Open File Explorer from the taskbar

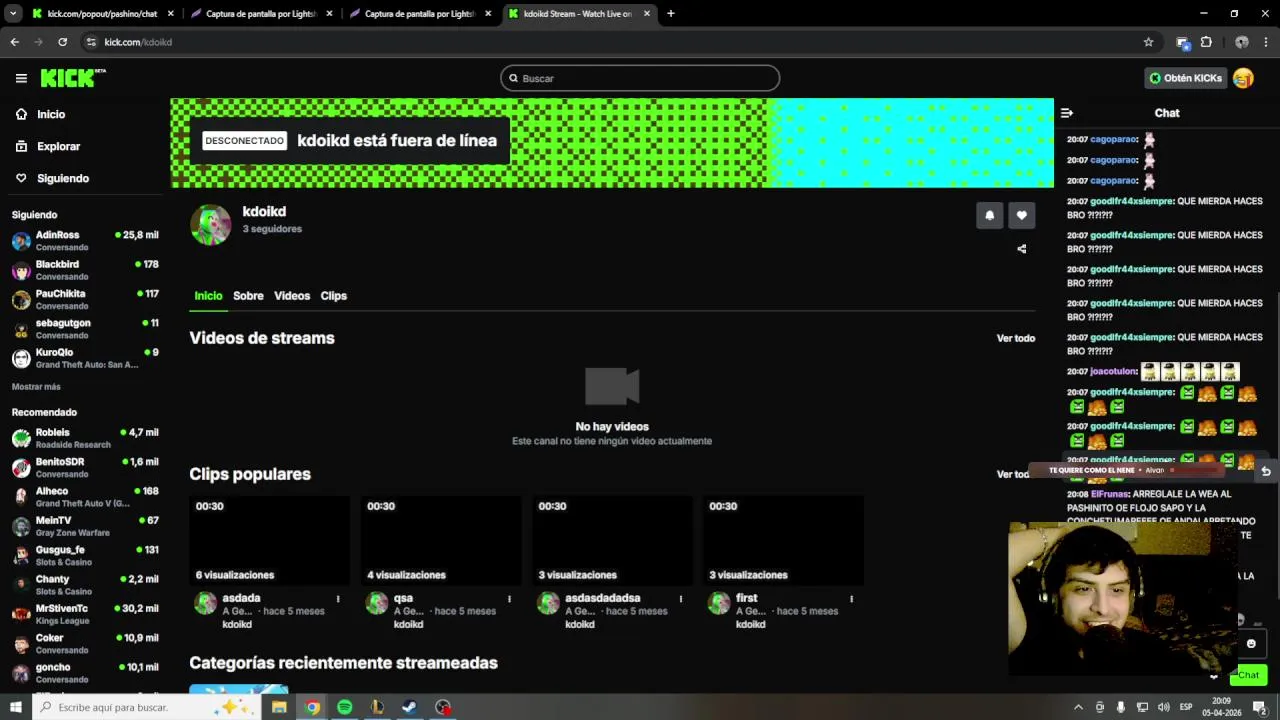click(279, 707)
